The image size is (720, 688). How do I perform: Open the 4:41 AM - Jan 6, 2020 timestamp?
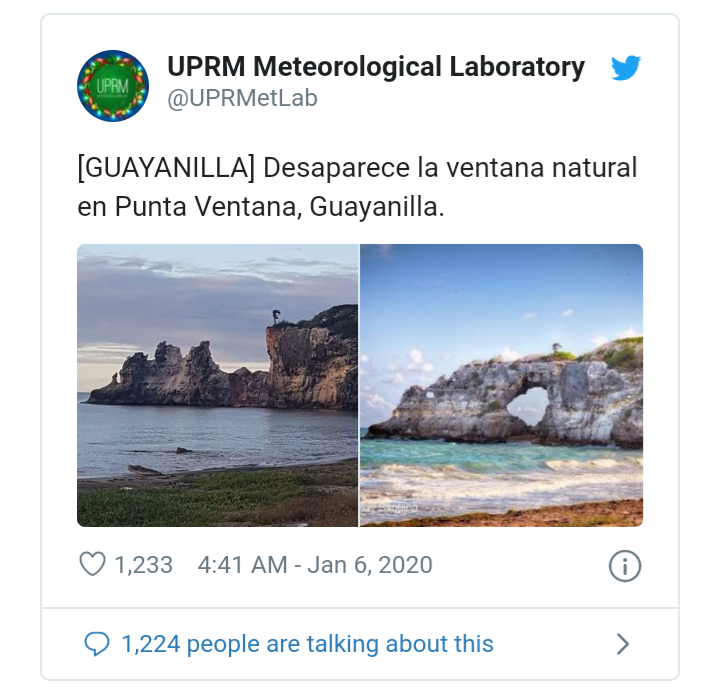[x=315, y=565]
